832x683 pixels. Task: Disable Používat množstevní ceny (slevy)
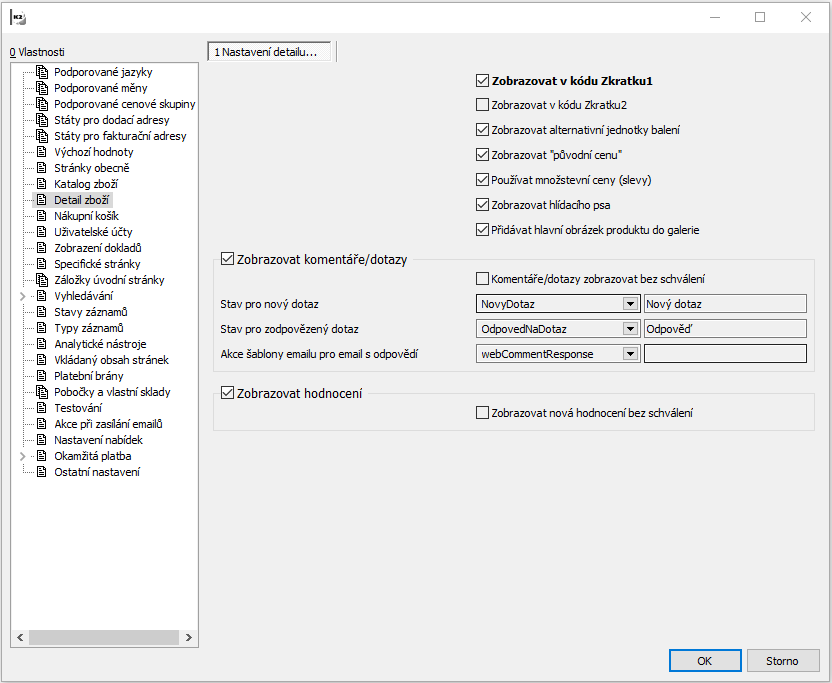point(482,179)
